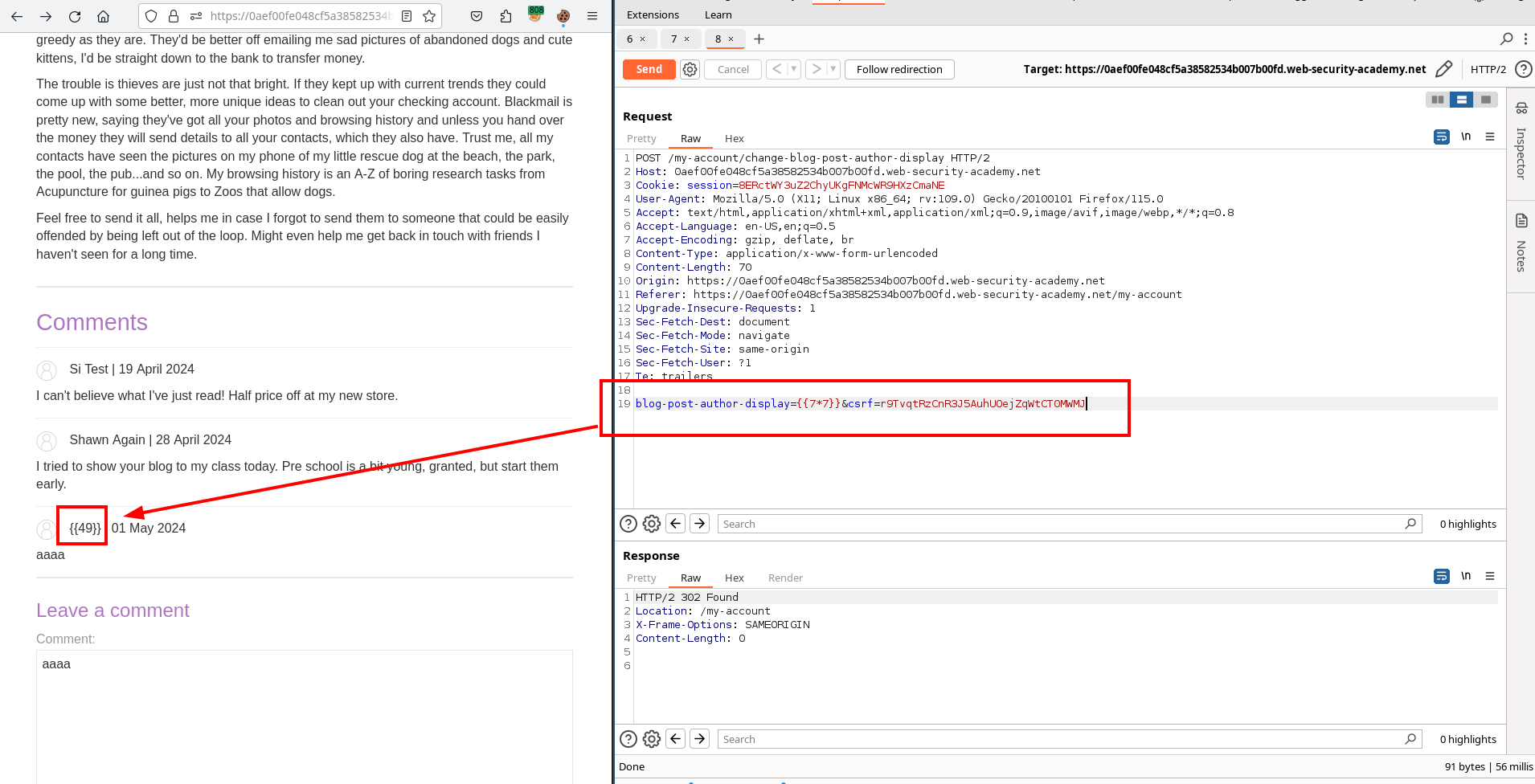
Task: Close Repeater tab 8
Action: coord(731,39)
